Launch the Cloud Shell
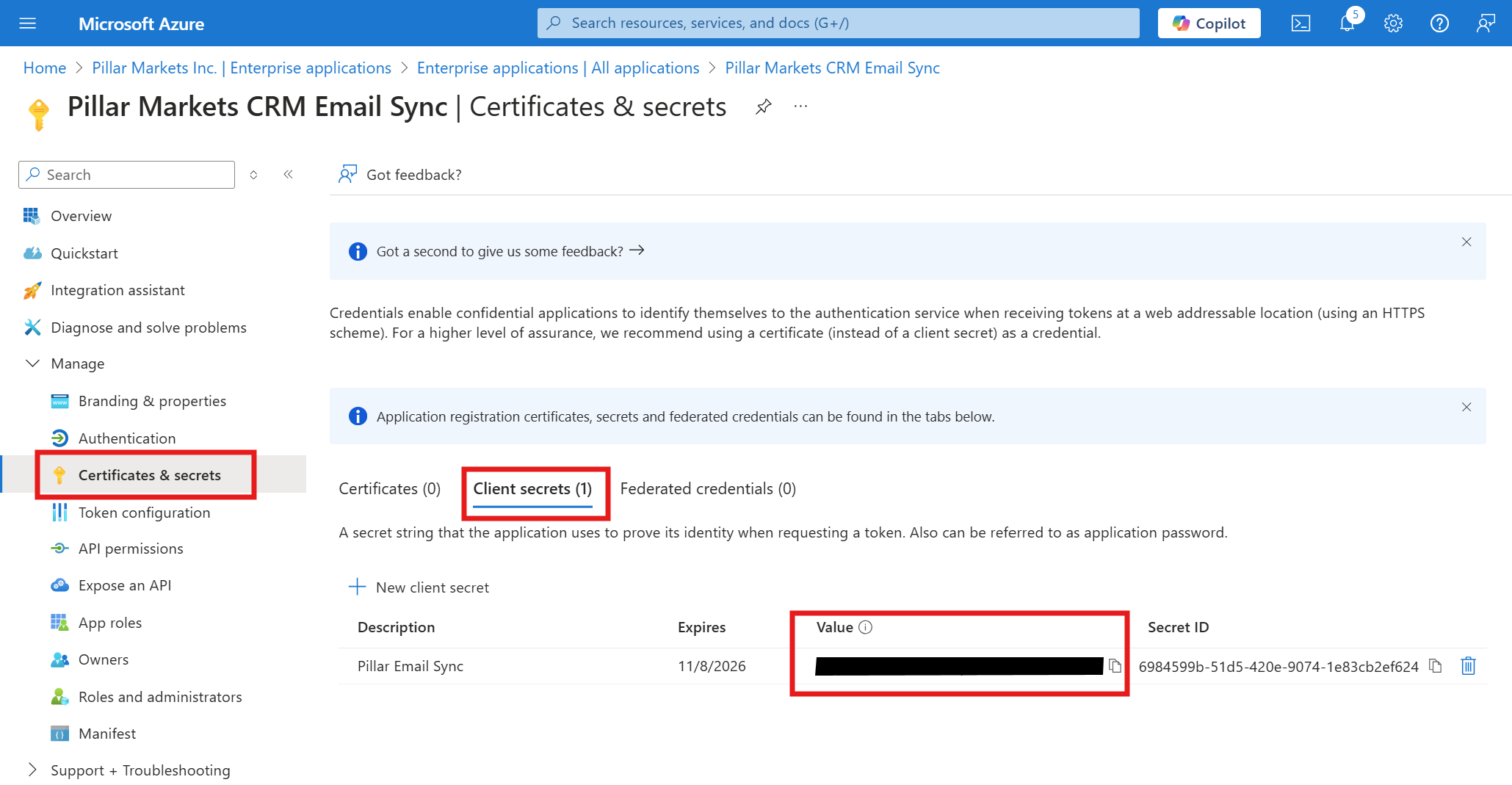The image size is (1512, 785). click(1301, 23)
